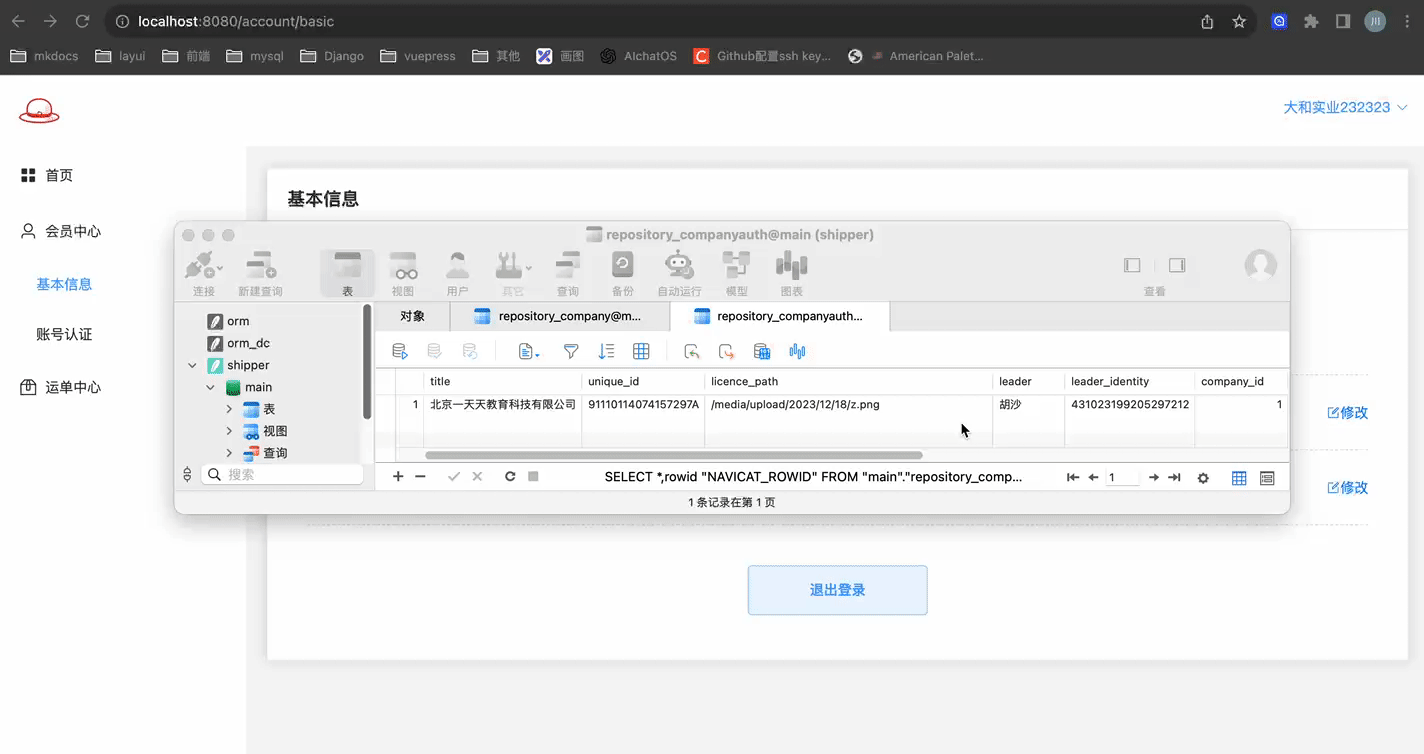
Task: Collapse the shipper connection tree node
Action: click(x=192, y=365)
